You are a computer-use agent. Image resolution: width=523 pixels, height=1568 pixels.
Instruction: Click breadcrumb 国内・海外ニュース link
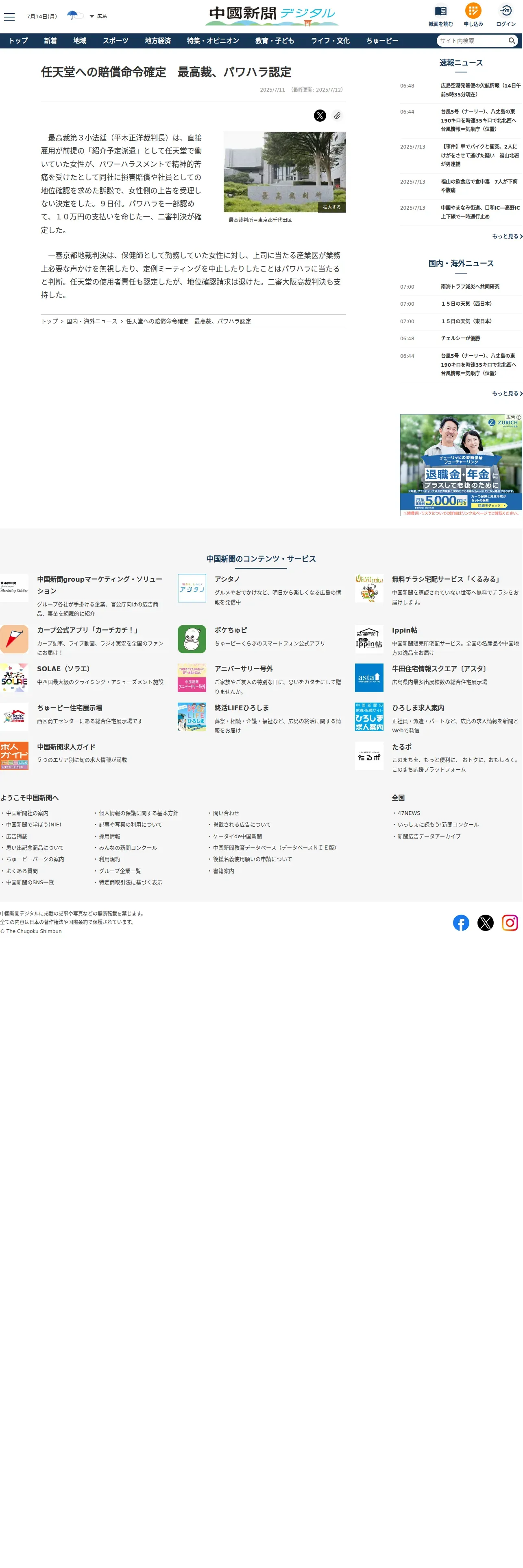(92, 322)
